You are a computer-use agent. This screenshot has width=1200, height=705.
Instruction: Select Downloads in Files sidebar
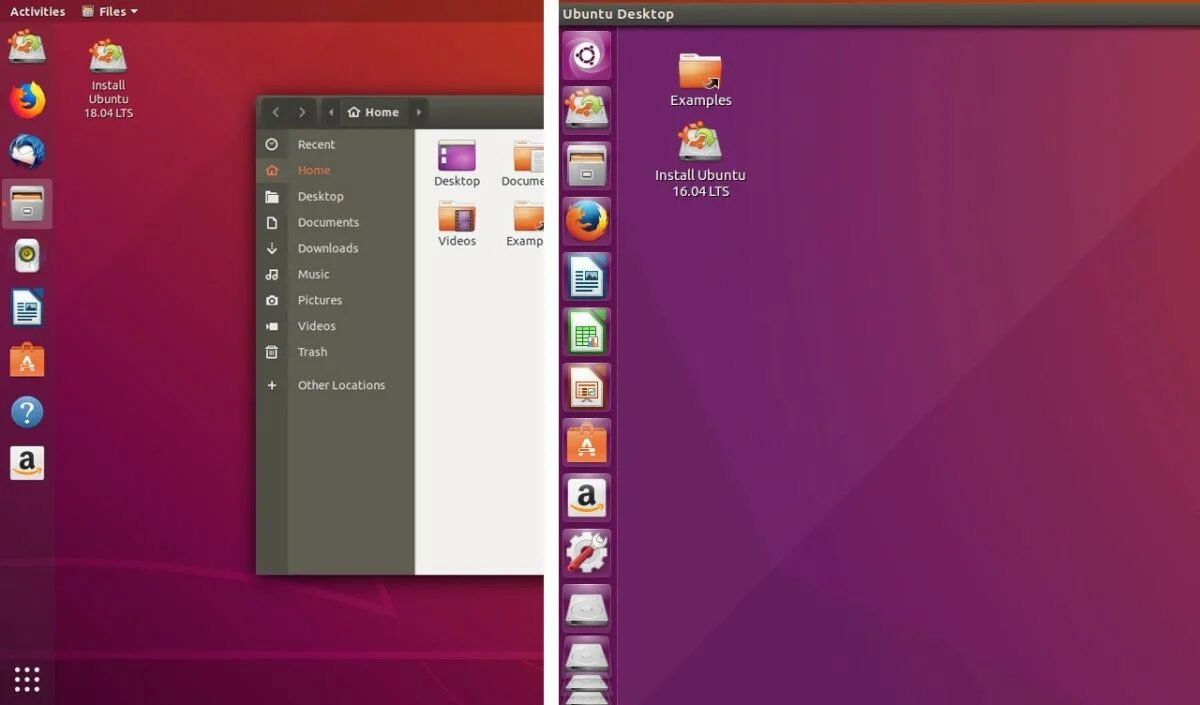click(x=335, y=248)
